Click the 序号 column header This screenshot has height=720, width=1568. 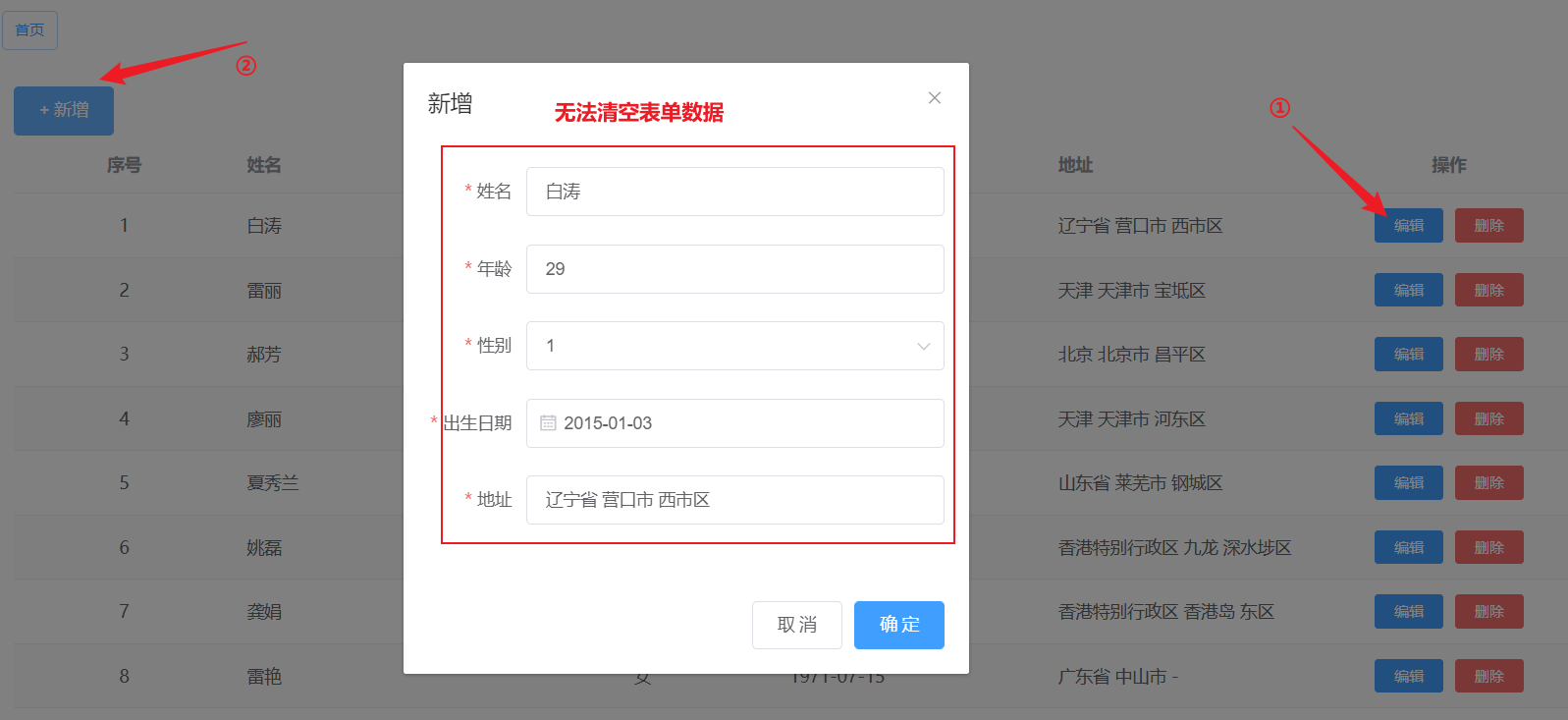[124, 165]
